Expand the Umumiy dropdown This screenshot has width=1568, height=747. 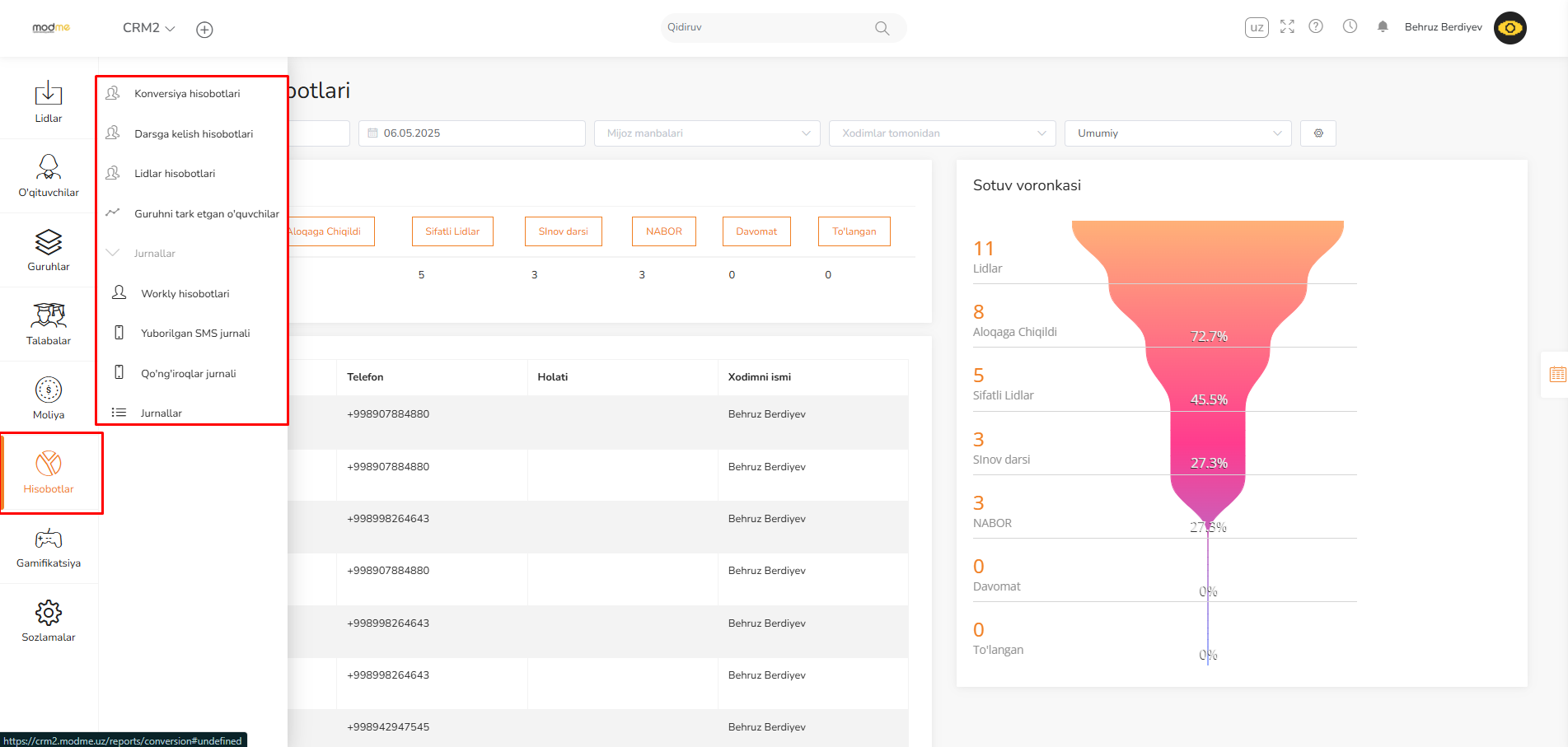click(1177, 133)
